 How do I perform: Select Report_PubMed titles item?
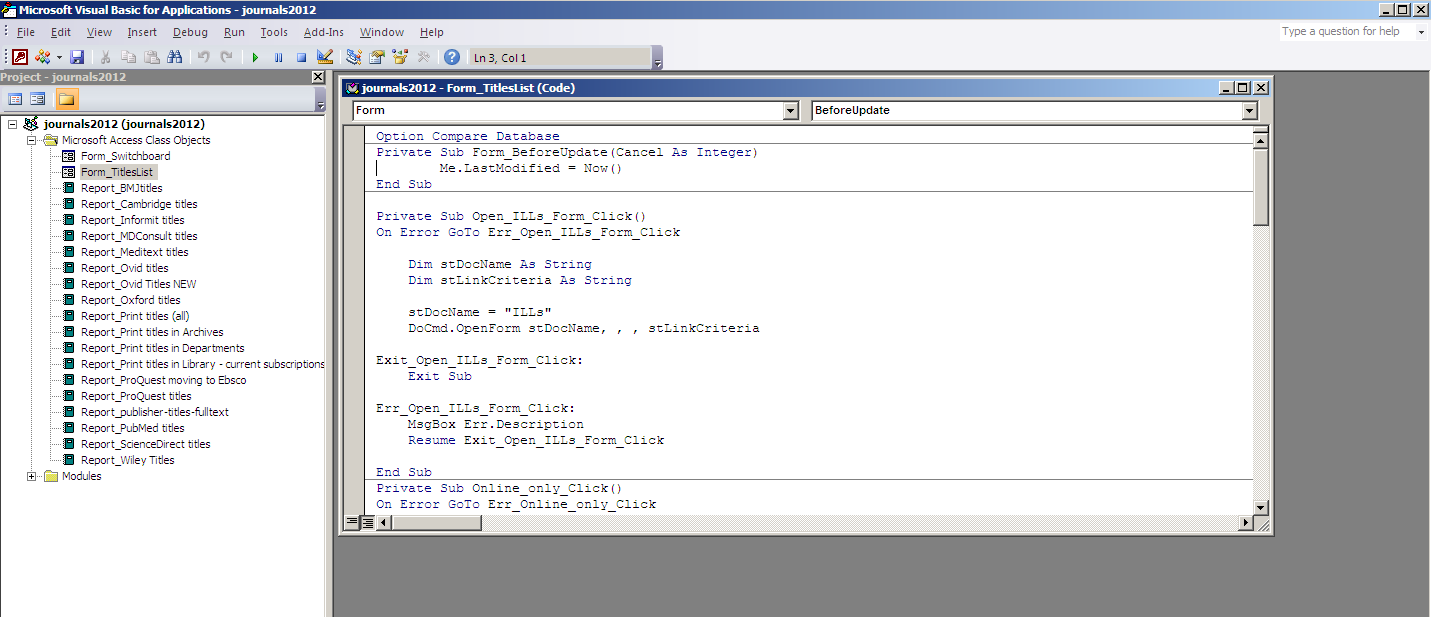coord(132,428)
